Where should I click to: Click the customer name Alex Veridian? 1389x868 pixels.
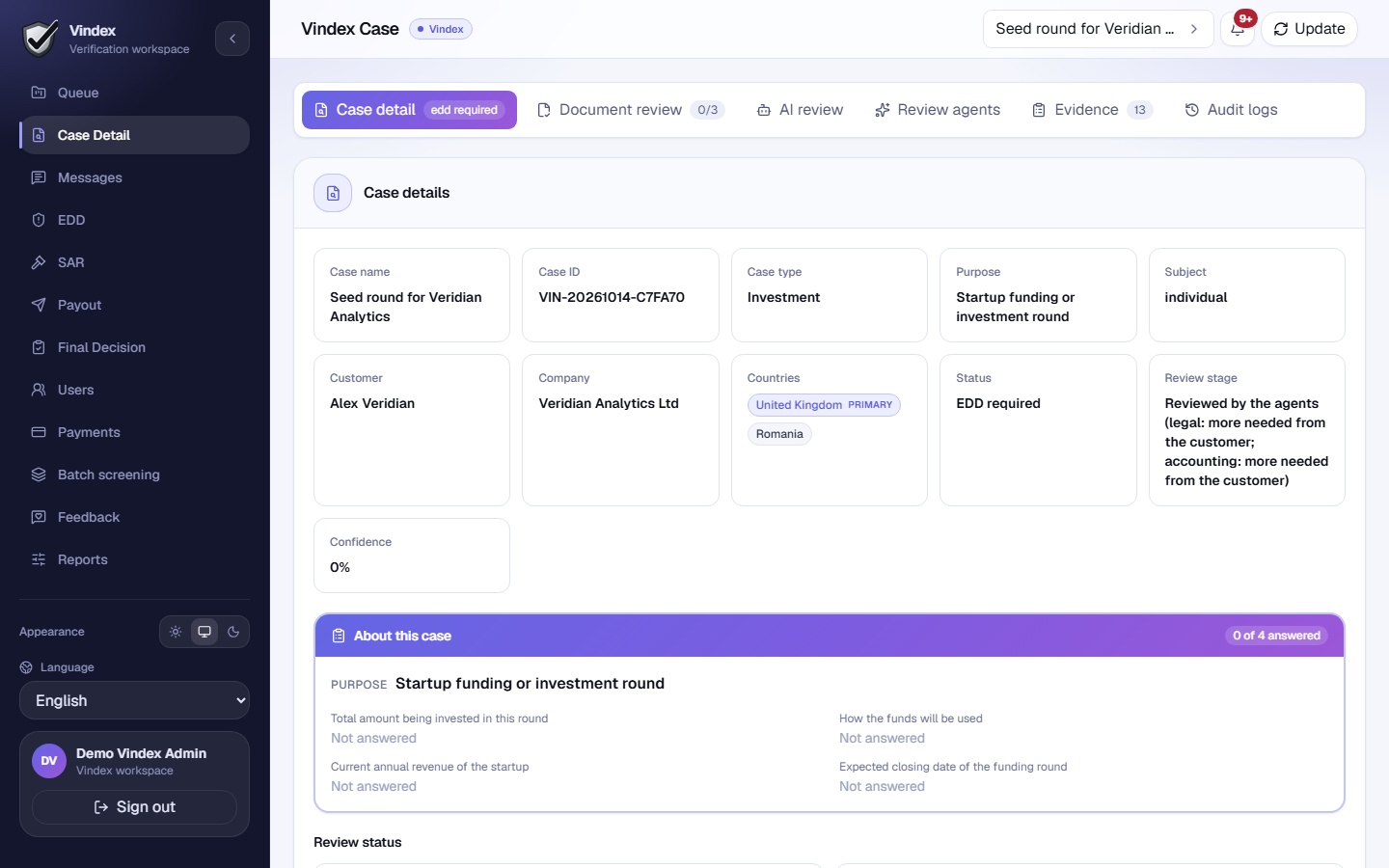(372, 403)
